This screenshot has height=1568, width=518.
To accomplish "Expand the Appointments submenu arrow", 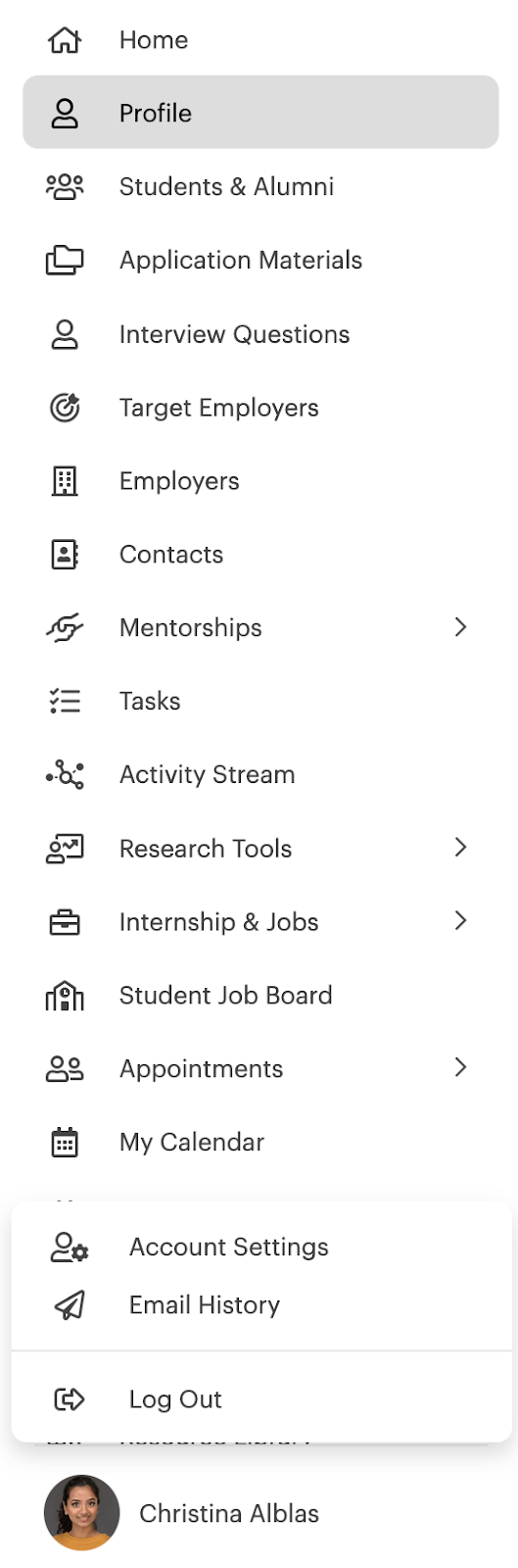I will 460,1068.
